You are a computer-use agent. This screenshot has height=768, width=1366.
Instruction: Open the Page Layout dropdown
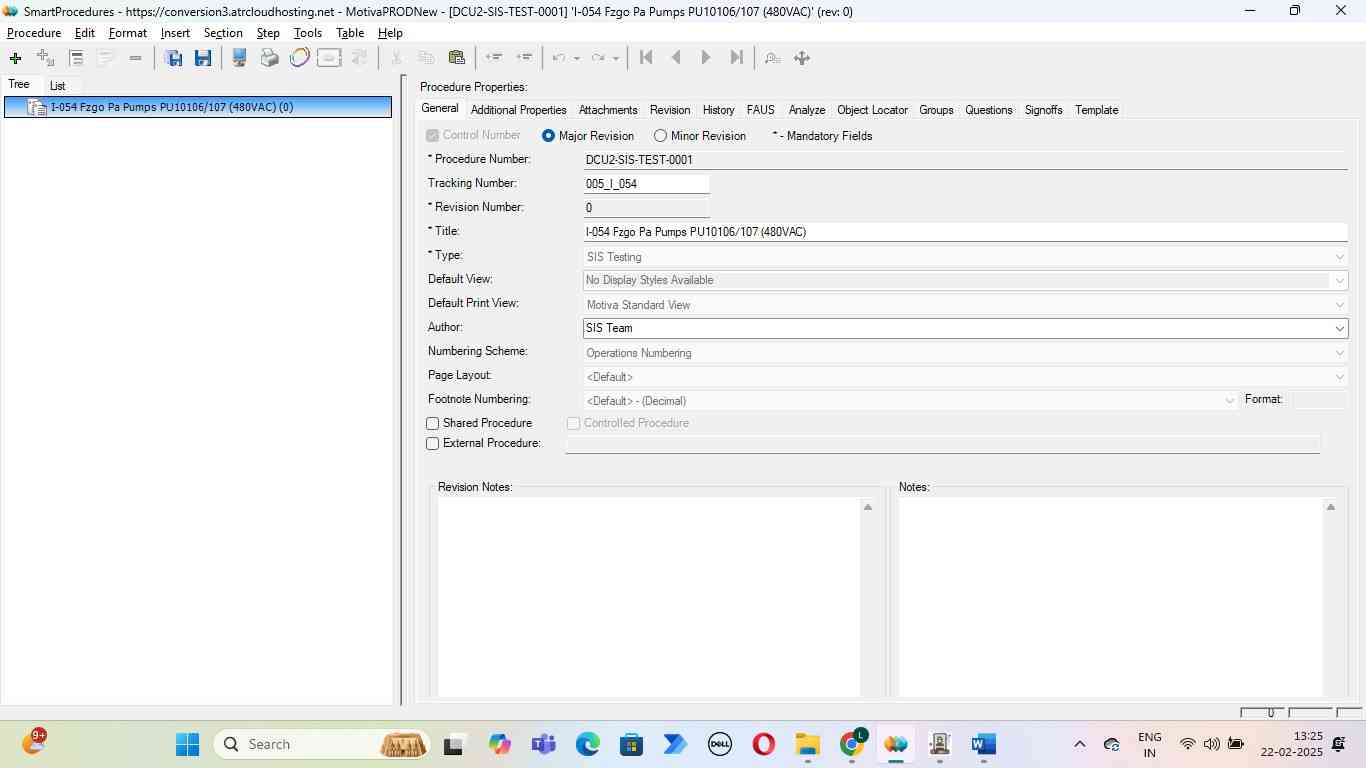point(965,377)
